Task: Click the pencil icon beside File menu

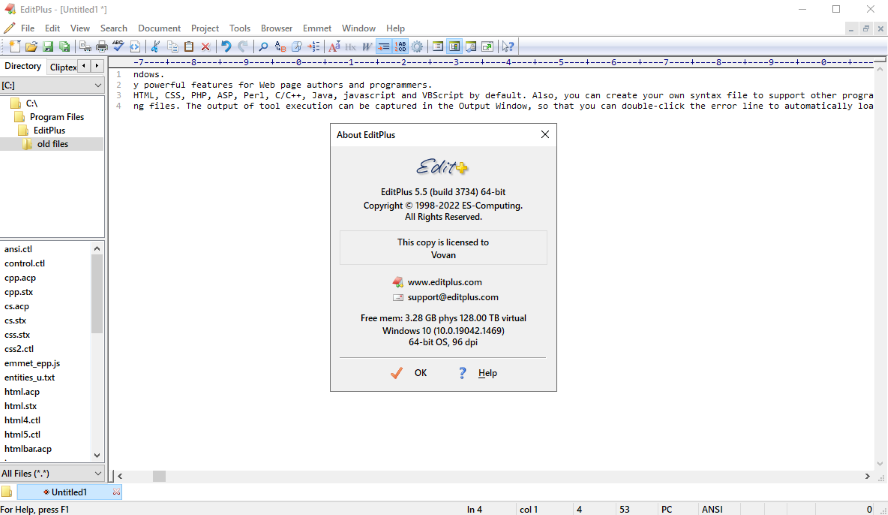Action: [9, 28]
